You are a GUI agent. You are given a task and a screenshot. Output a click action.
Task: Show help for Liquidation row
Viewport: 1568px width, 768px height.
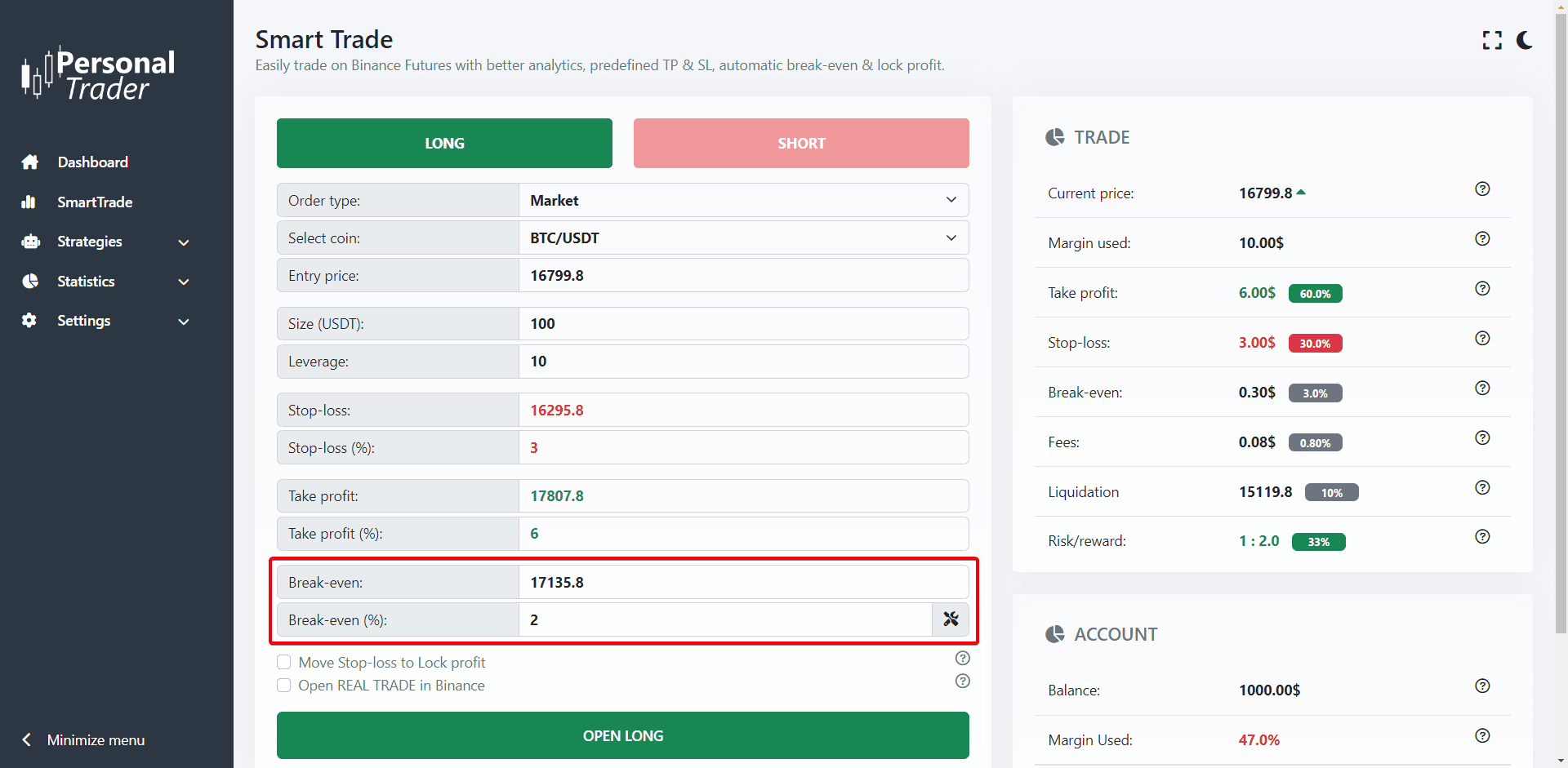(x=1482, y=488)
